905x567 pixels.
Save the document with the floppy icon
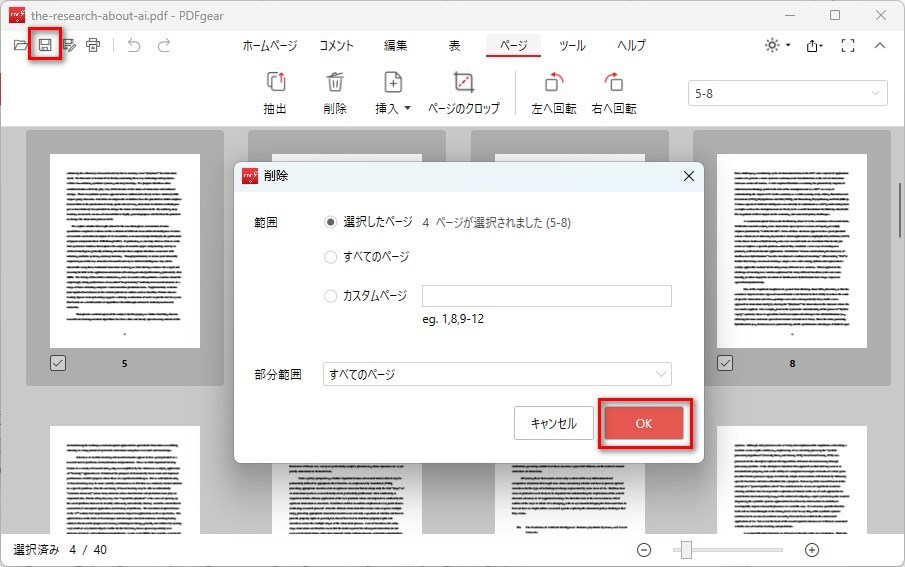coord(45,45)
